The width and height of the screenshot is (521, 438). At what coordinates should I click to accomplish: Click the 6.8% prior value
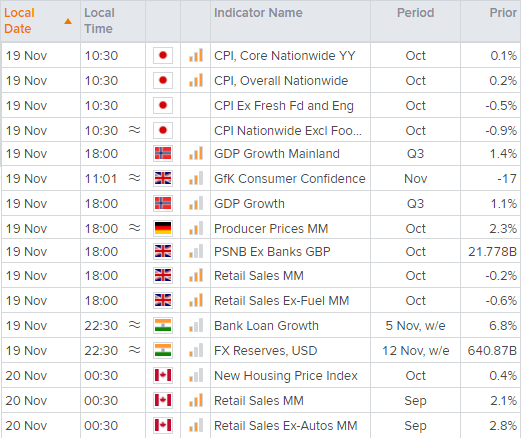click(x=503, y=325)
